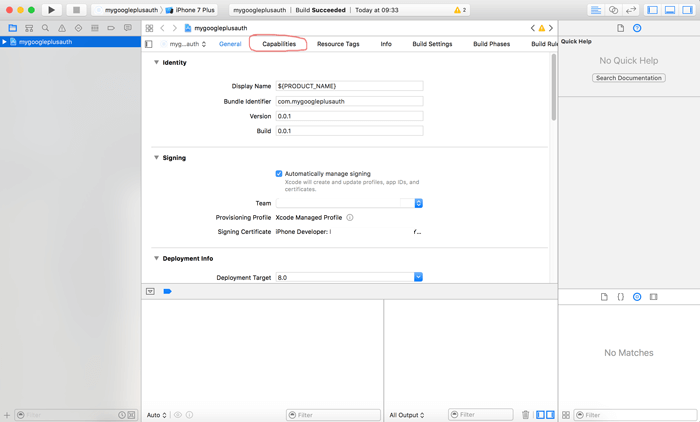This screenshot has height=422, width=700.
Task: Clear the console with trash icon
Action: [525, 415]
